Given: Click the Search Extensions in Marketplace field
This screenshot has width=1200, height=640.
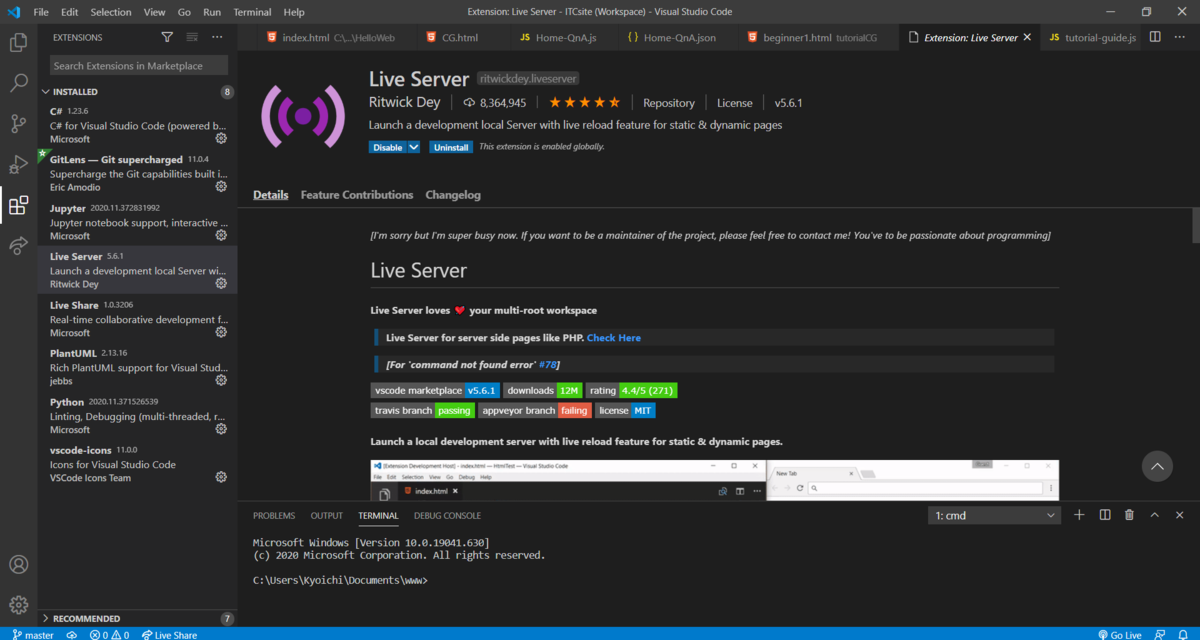Looking at the screenshot, I should pos(139,65).
